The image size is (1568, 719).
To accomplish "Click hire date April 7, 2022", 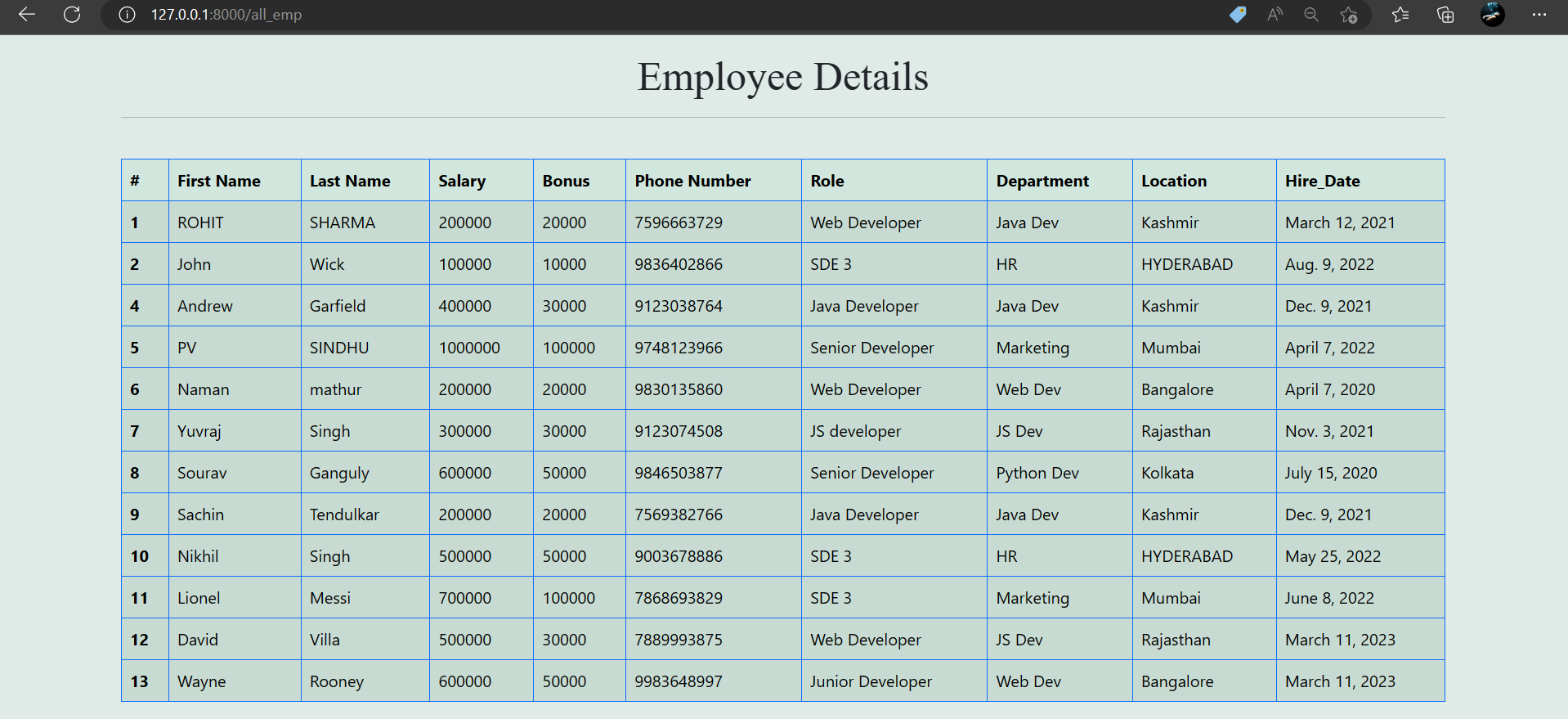I will [x=1330, y=348].
